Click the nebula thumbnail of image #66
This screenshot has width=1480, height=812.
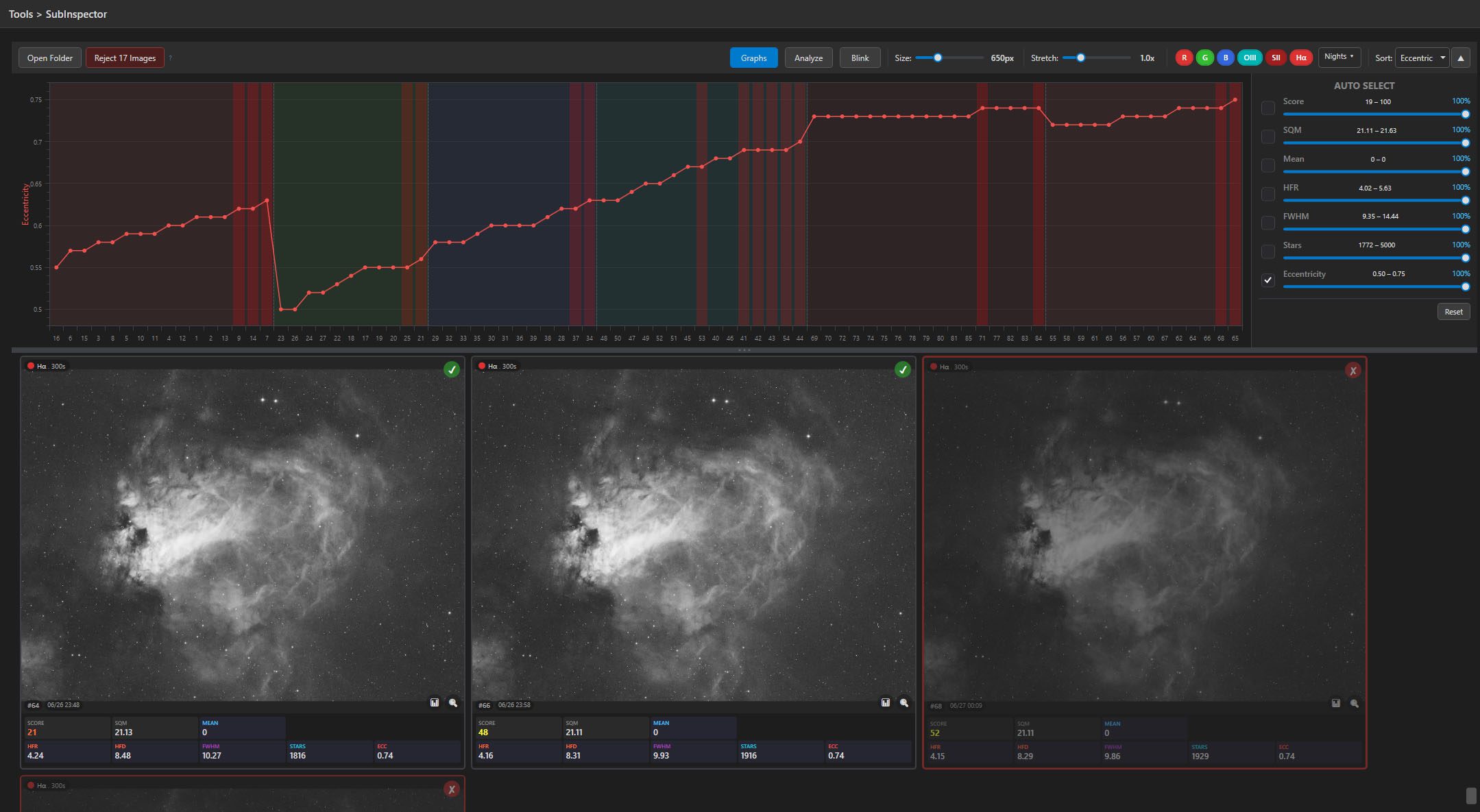pyautogui.click(x=693, y=534)
